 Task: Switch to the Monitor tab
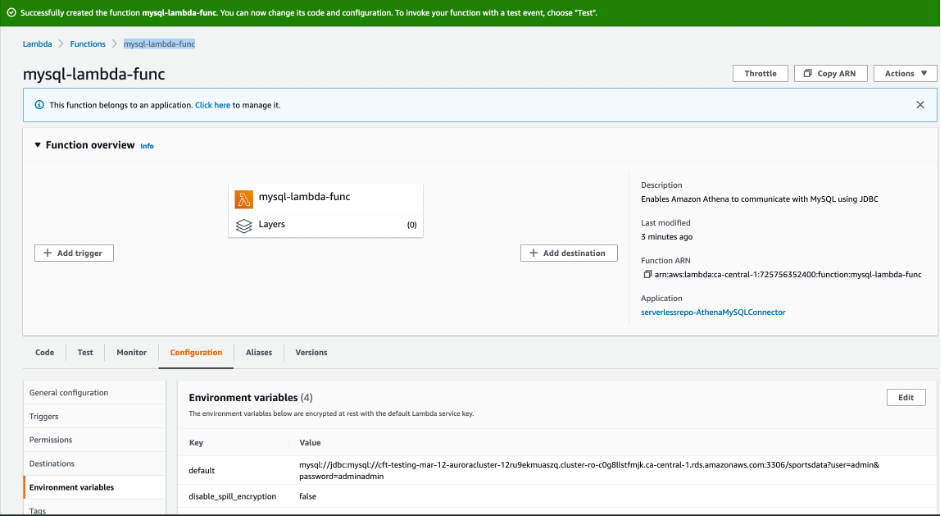click(x=131, y=352)
